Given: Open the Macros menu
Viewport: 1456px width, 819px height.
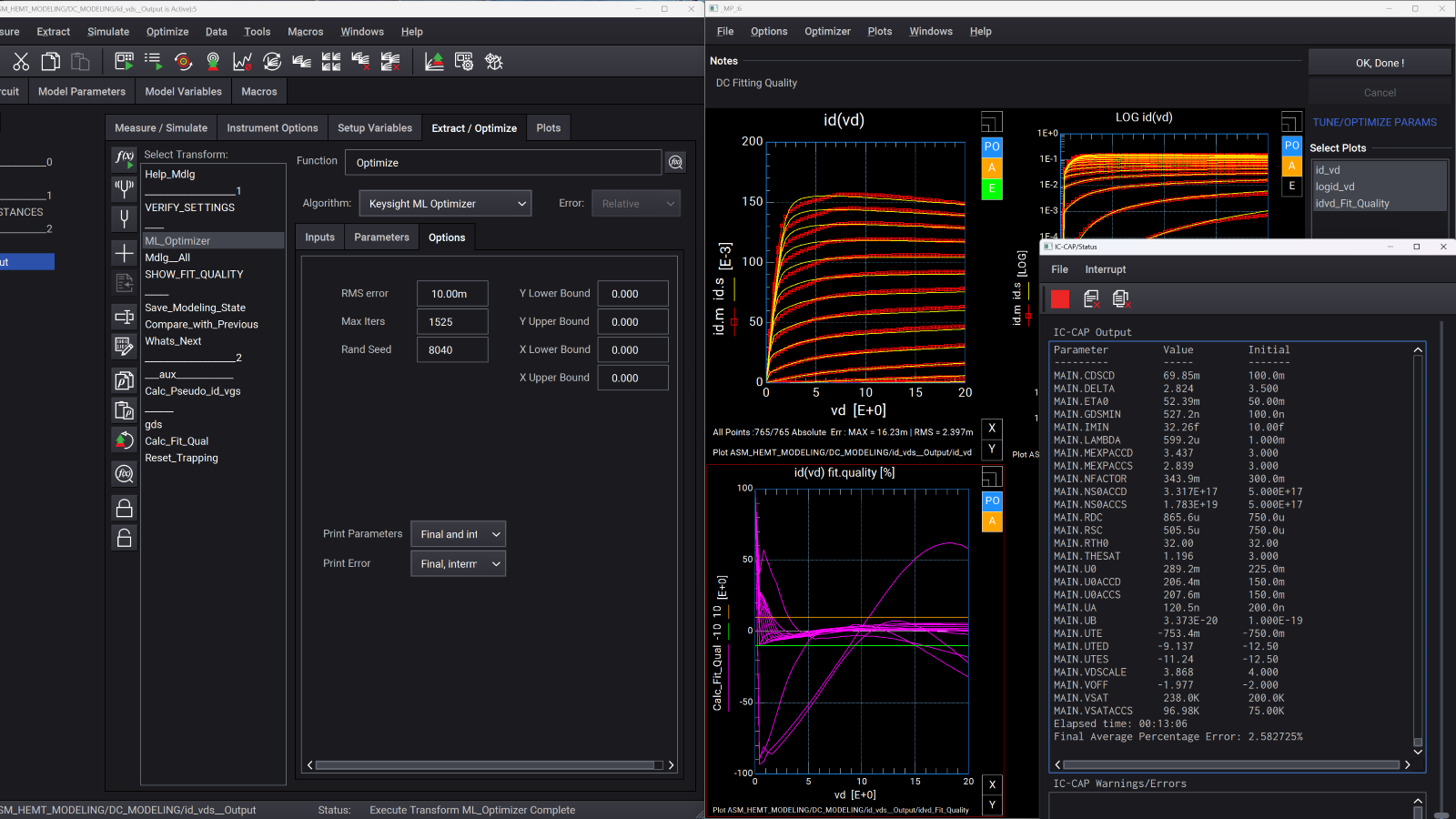Looking at the screenshot, I should [306, 31].
